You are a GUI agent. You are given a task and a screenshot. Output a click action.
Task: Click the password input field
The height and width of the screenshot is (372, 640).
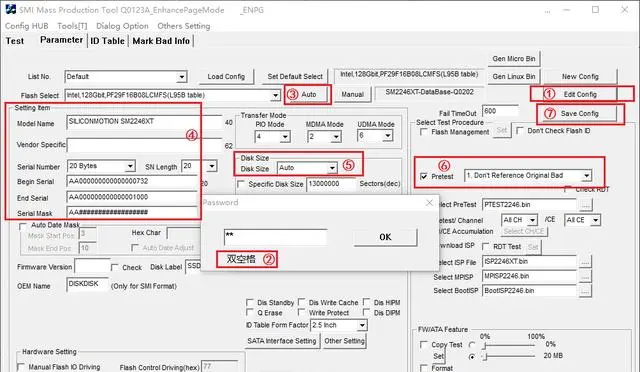pos(275,237)
